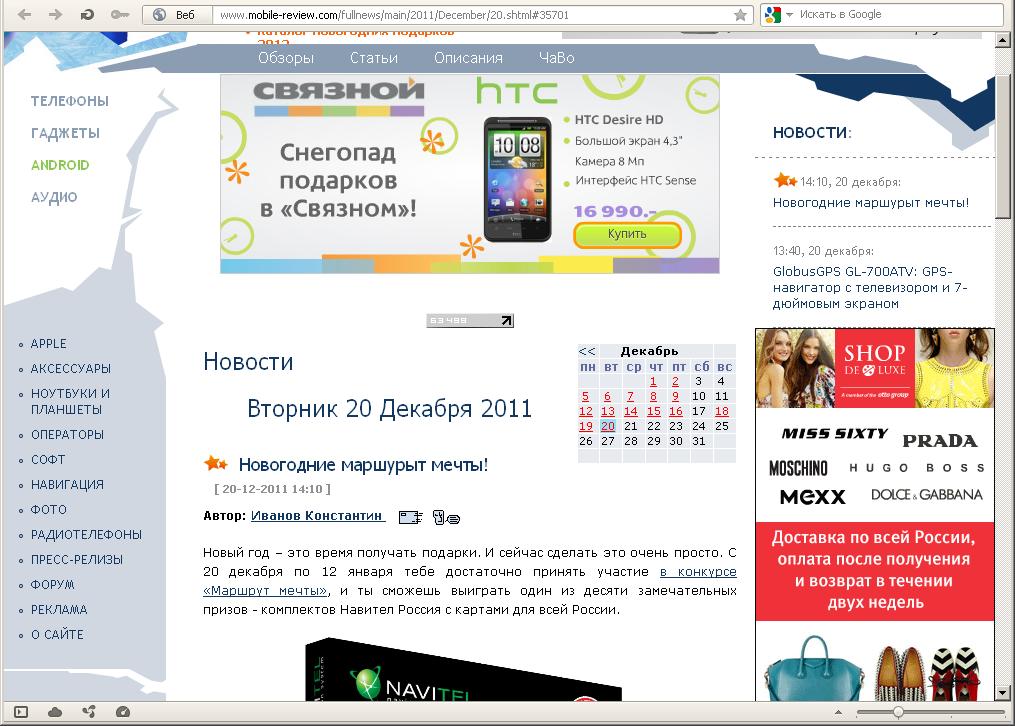Viewport: 1015px width, 726px height.
Task: Select 'ГАДЖЕТЫ' in the left menu
Action: pos(65,133)
